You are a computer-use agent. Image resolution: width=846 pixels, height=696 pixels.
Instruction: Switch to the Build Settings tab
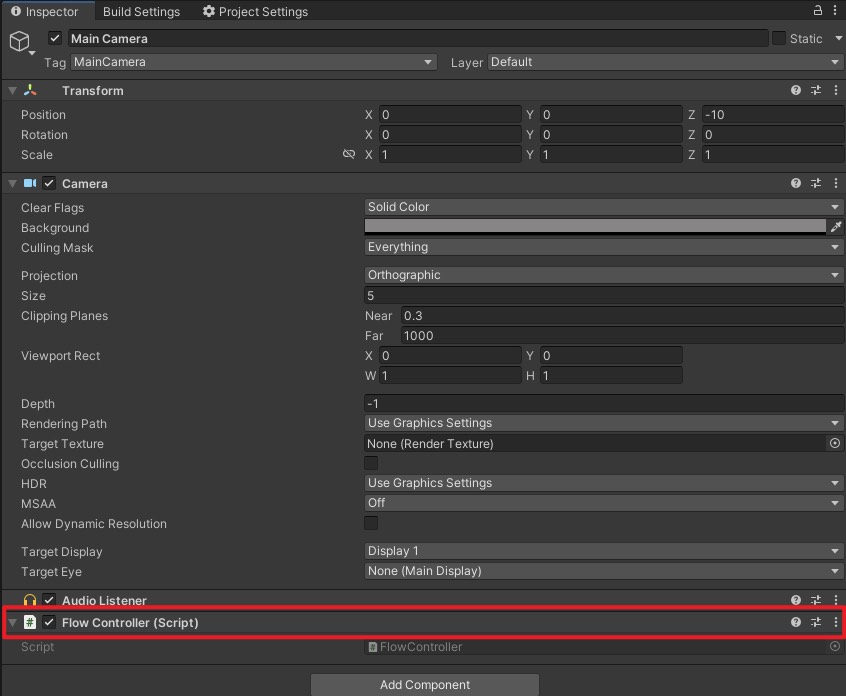click(141, 12)
